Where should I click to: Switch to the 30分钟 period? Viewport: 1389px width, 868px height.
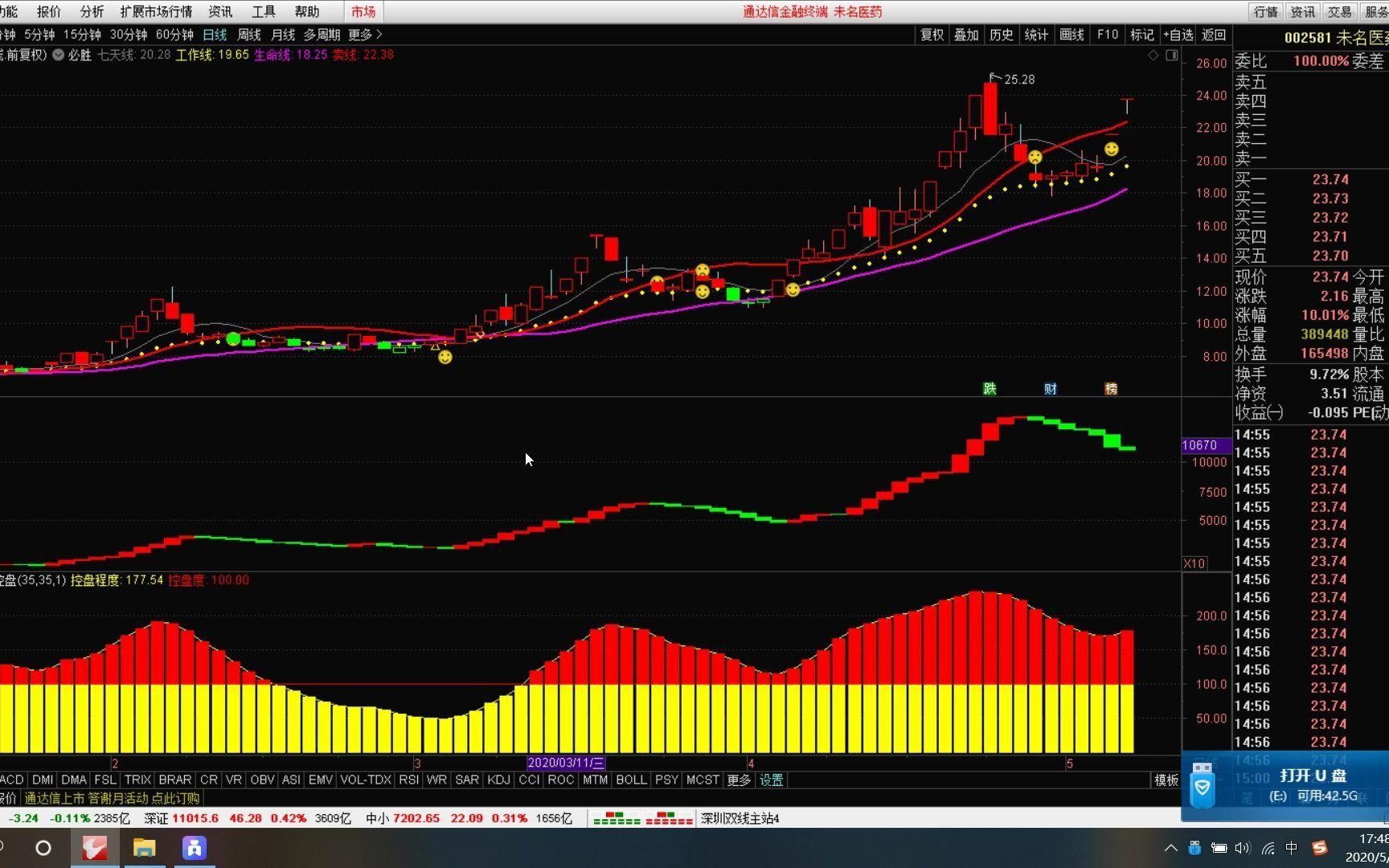pyautogui.click(x=129, y=35)
